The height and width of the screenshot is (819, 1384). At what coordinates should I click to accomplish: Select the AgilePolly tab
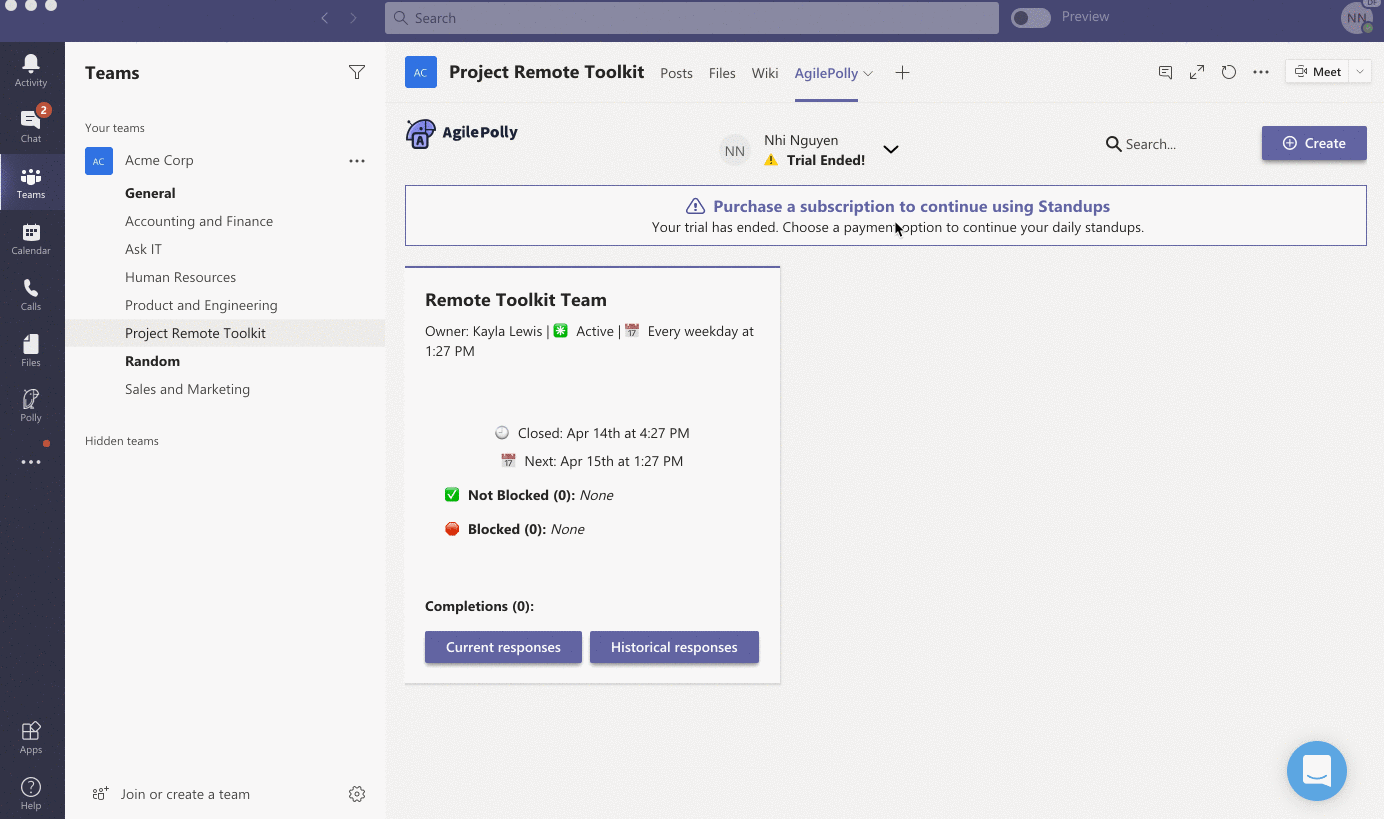(826, 73)
